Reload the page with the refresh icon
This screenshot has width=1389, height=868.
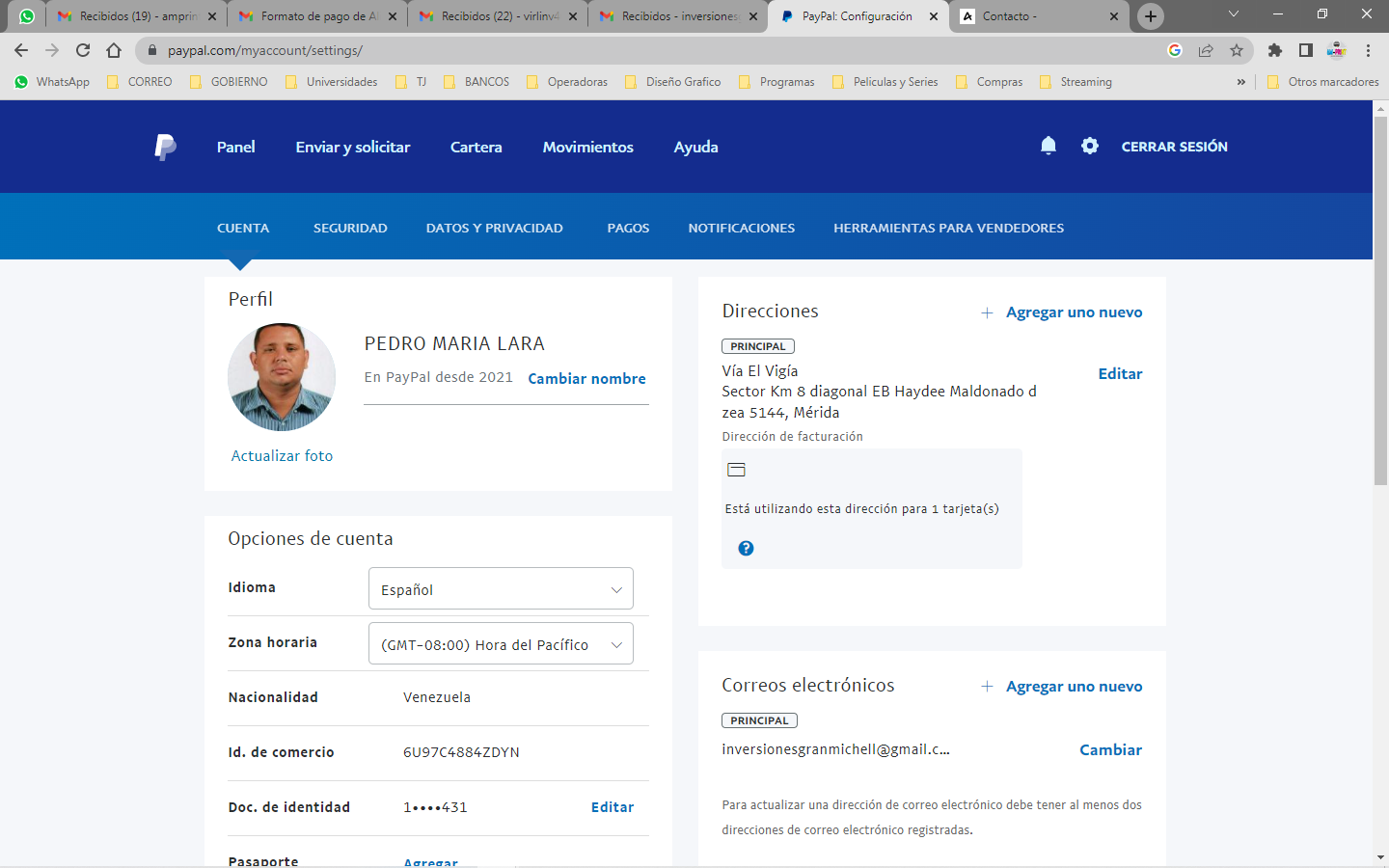(83, 50)
